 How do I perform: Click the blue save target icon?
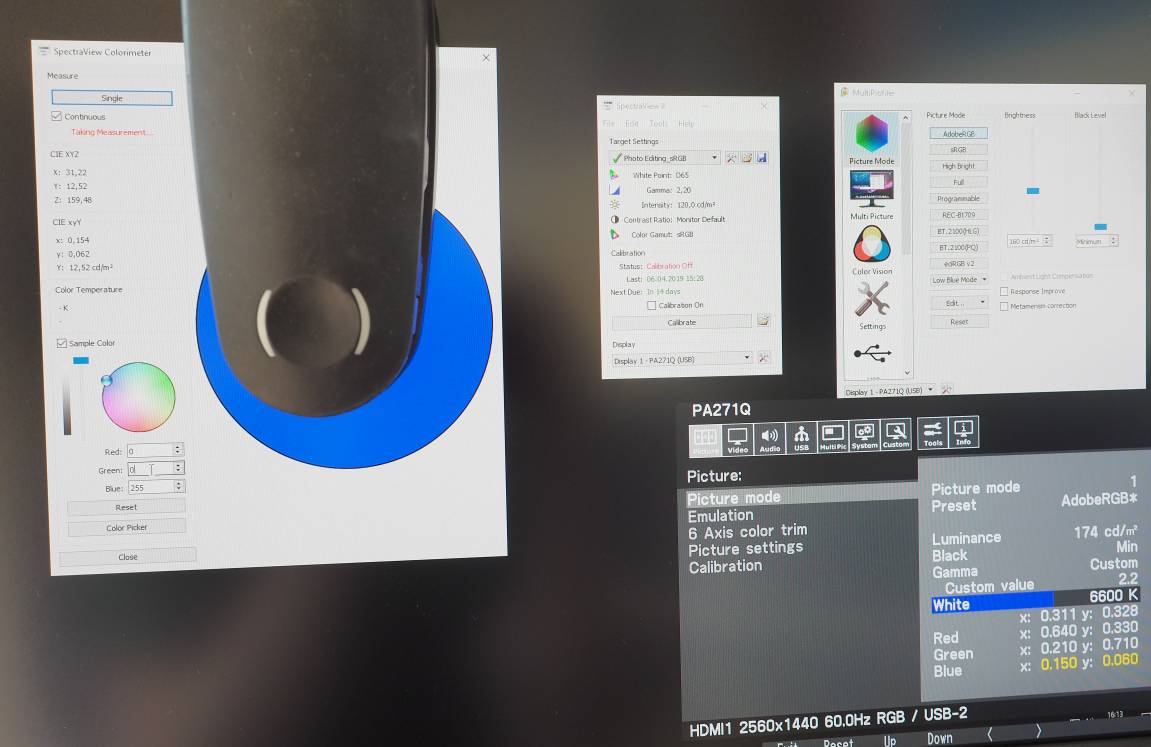(x=762, y=158)
